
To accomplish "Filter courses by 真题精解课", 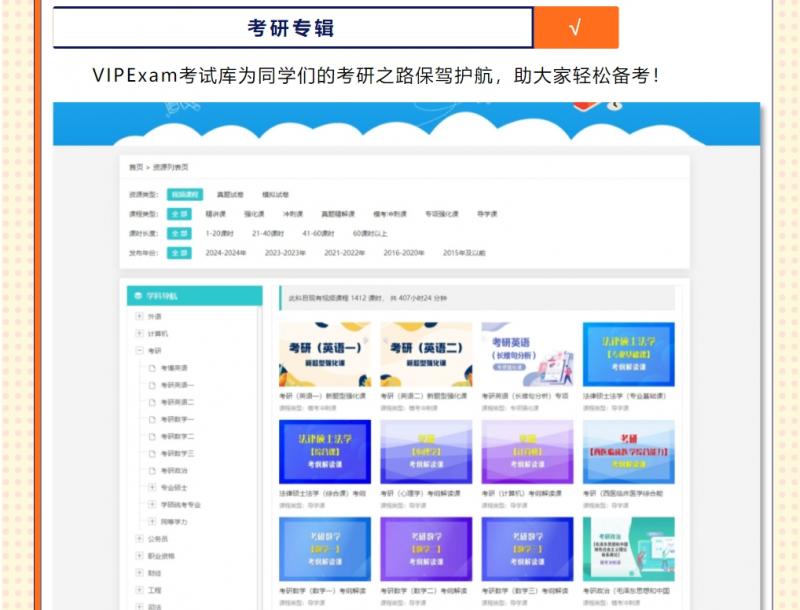I will point(338,214).
